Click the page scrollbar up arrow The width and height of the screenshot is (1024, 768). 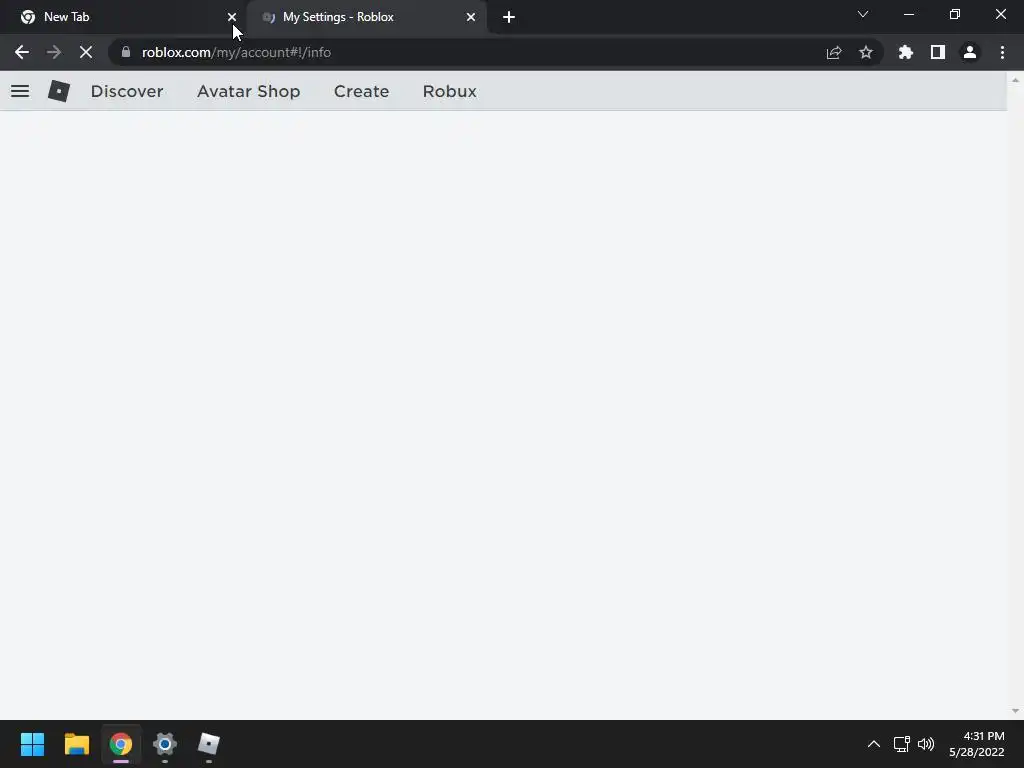[x=1015, y=80]
